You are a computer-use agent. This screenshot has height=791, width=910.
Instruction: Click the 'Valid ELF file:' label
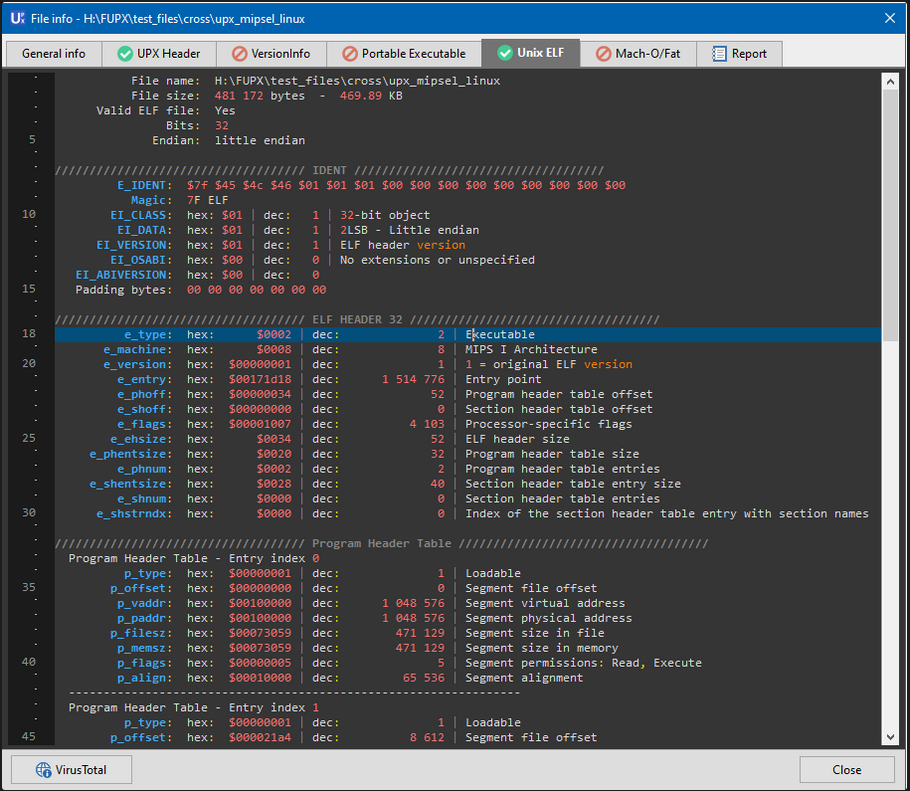(148, 111)
